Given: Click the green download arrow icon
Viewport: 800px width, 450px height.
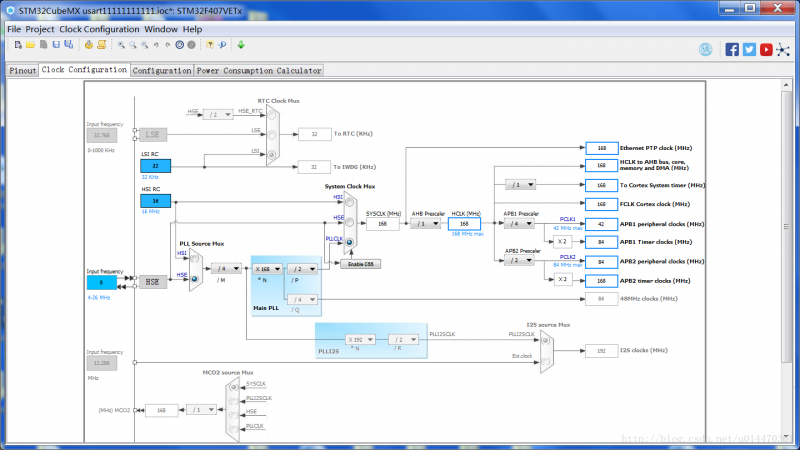Looking at the screenshot, I should pos(241,45).
